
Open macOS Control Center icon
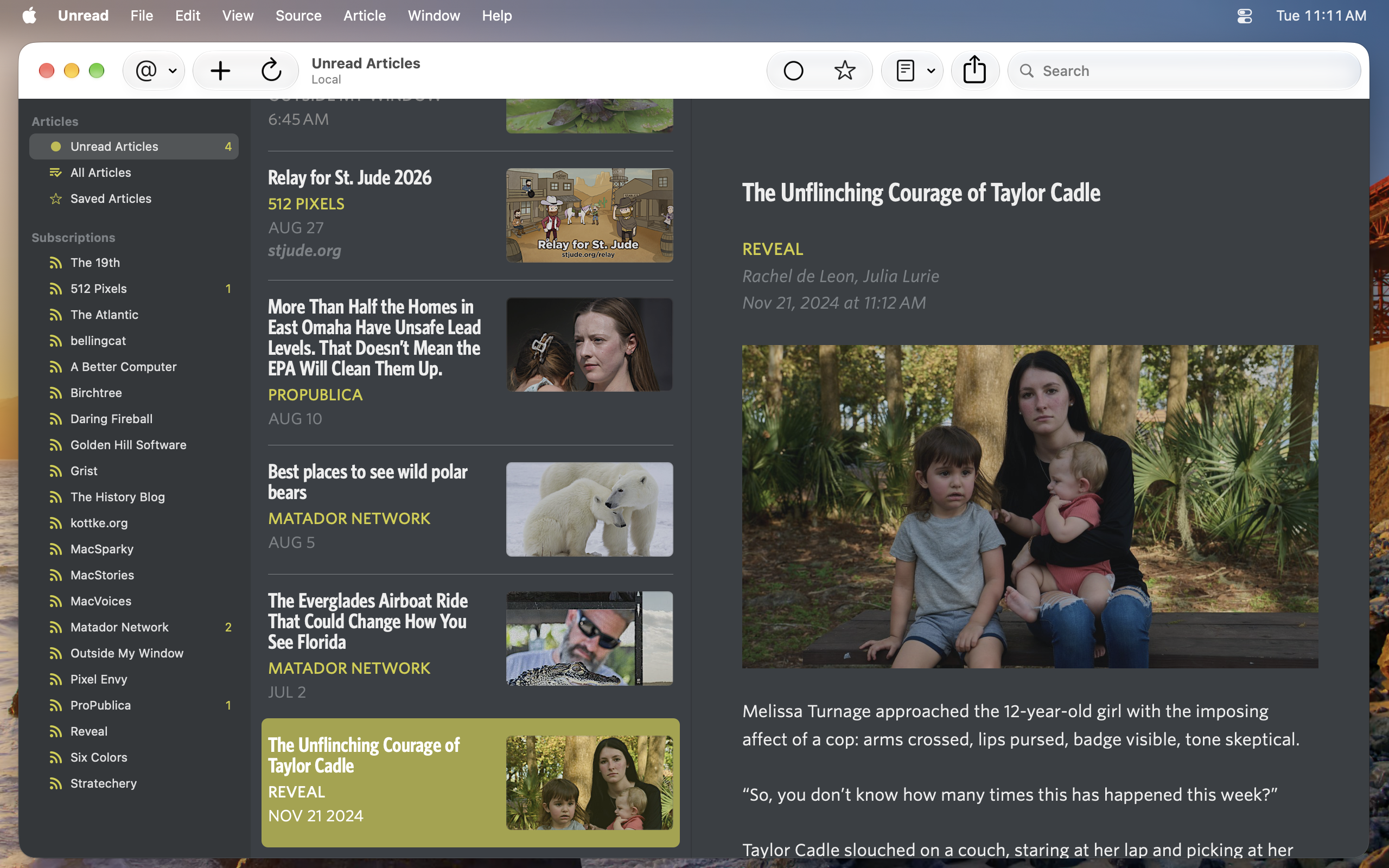[1244, 16]
